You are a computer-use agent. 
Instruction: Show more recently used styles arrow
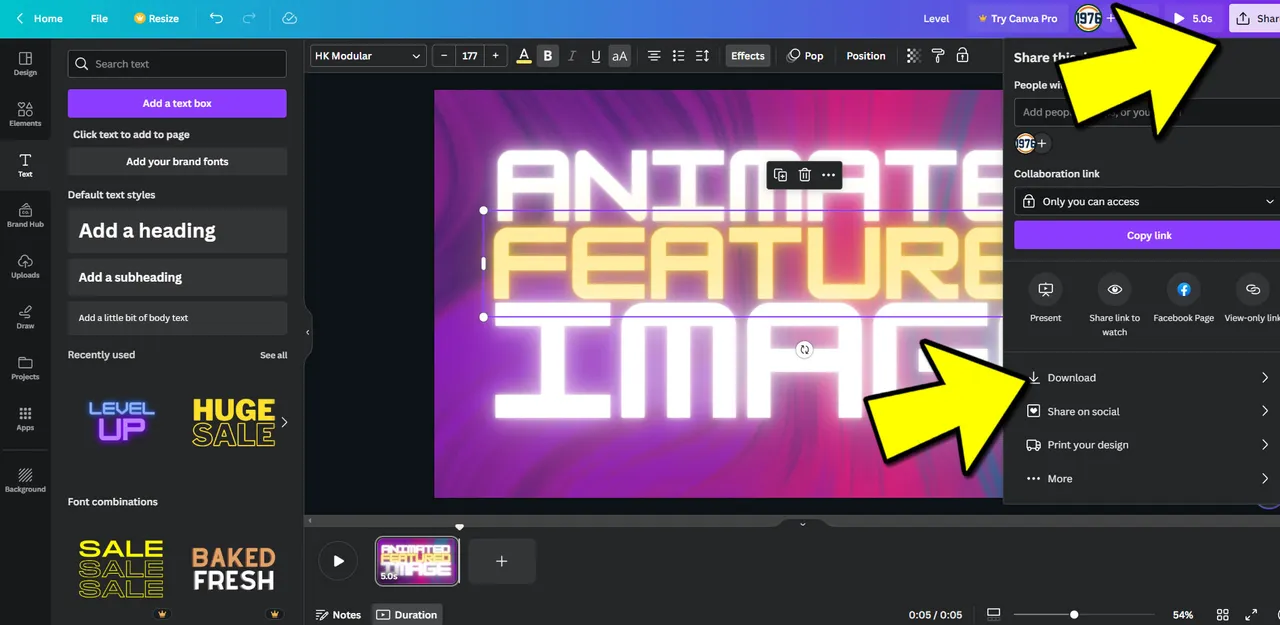tap(284, 422)
